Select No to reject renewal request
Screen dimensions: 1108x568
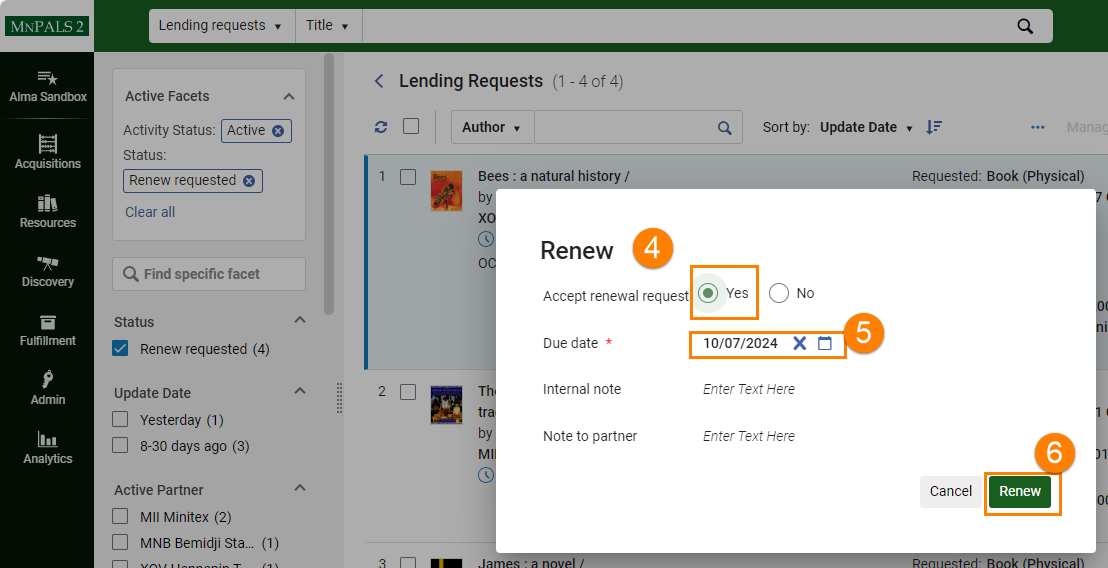(779, 293)
